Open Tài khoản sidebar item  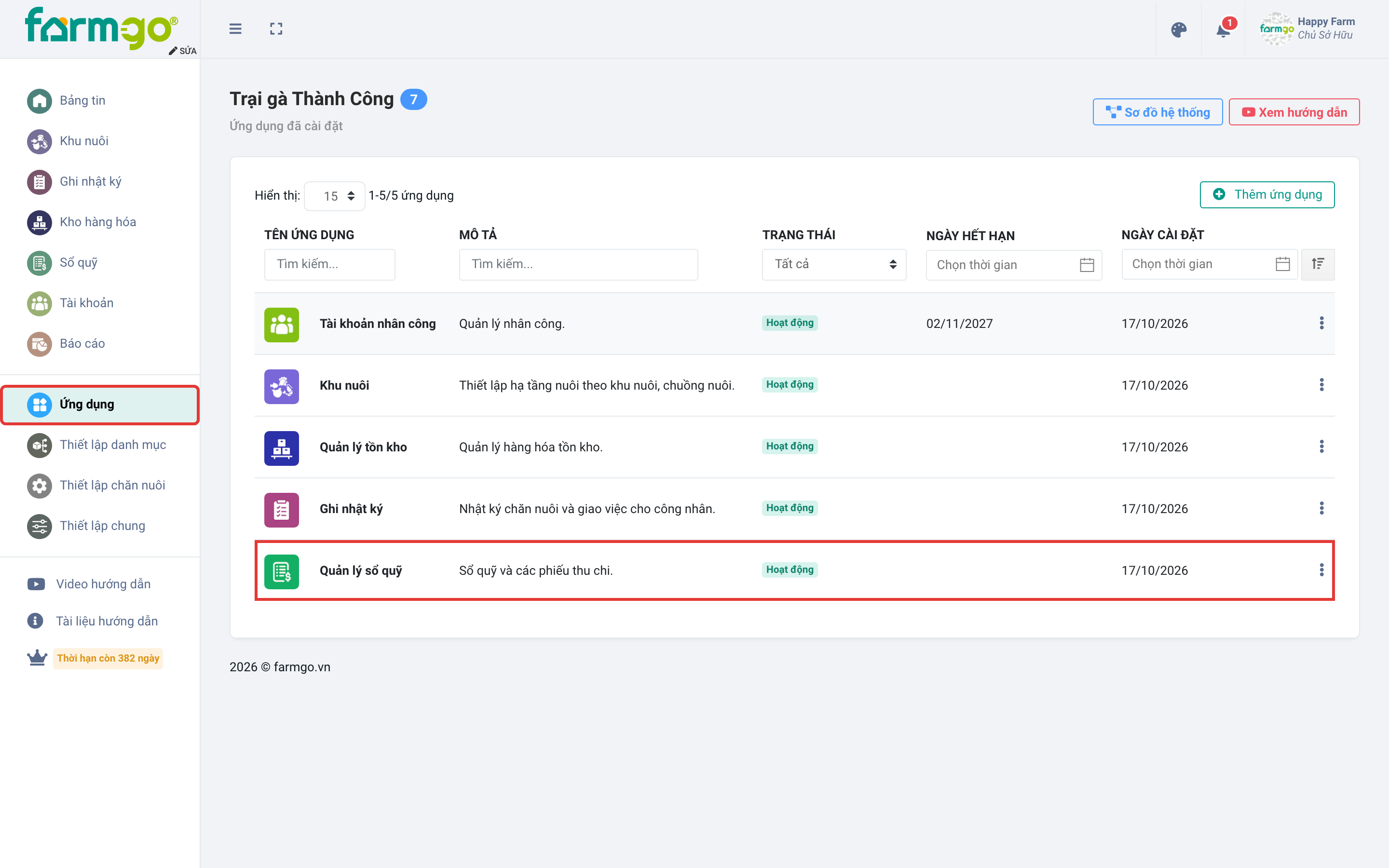pyautogui.click(x=70, y=303)
